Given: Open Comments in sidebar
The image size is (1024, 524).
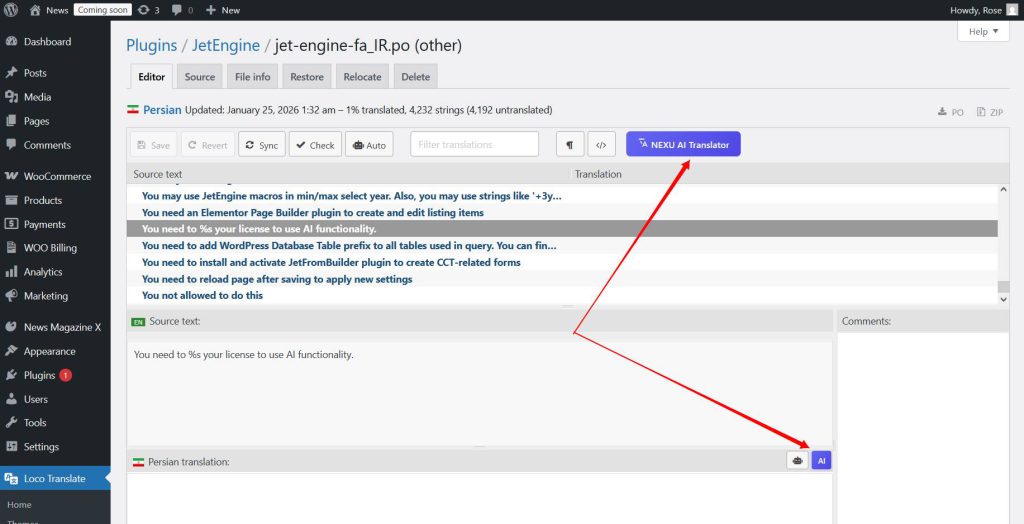Looking at the screenshot, I should (x=47, y=145).
